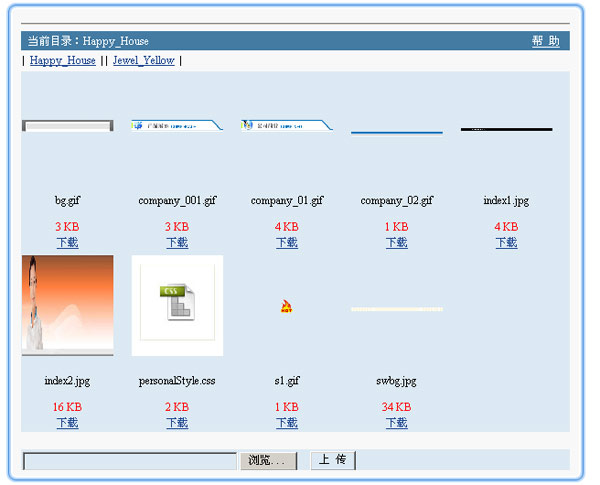Image resolution: width=600 pixels, height=485 pixels.
Task: Click the personalStyle.css file name
Action: point(177,381)
